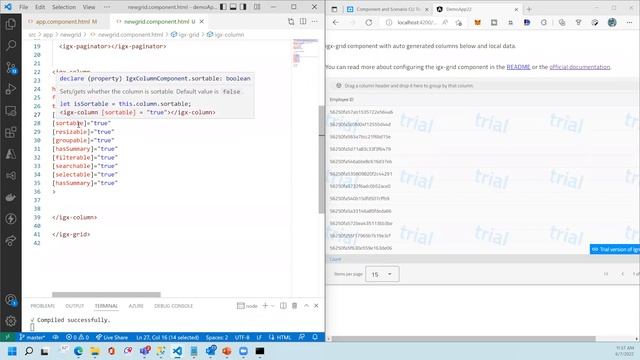This screenshot has height=360, width=640.
Task: Open the Thunder Client lightning icon view
Action: click(x=11, y=219)
